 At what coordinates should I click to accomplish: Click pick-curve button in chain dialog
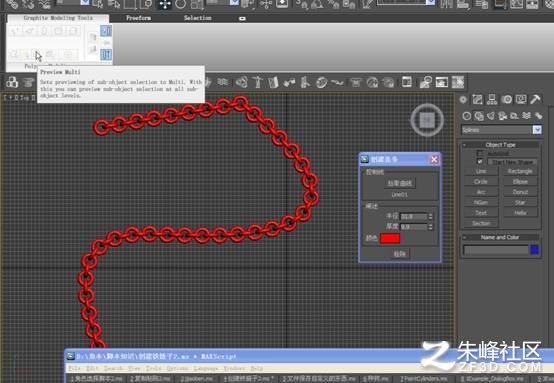tap(400, 183)
